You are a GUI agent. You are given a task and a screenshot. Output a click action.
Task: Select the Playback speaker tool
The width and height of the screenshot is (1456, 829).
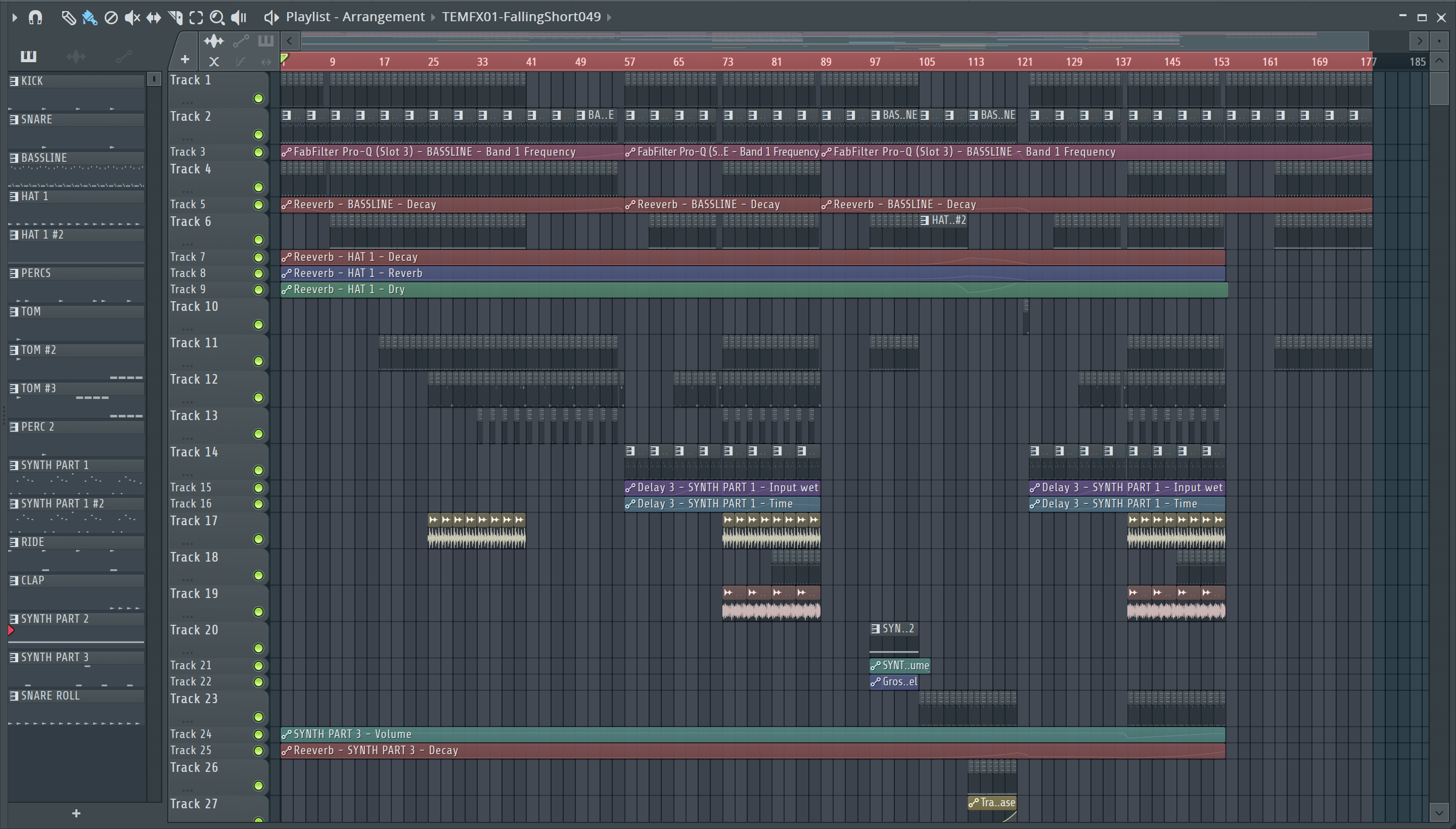(x=239, y=18)
